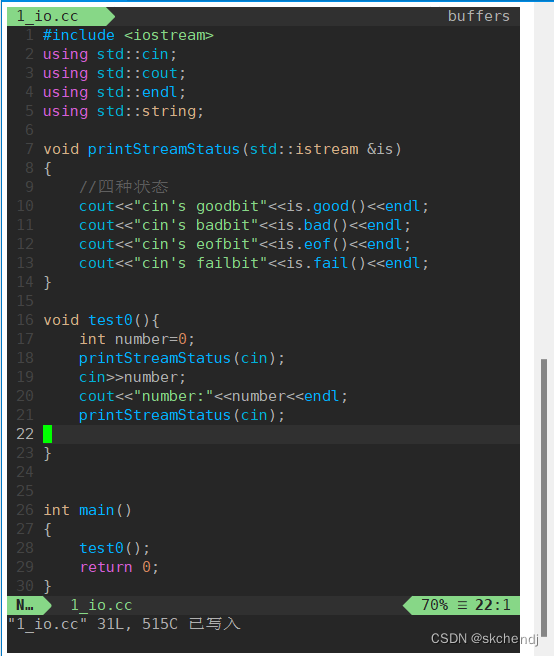Place cursor on using std::cout; line
This screenshot has width=554, height=656.
[x=114, y=73]
